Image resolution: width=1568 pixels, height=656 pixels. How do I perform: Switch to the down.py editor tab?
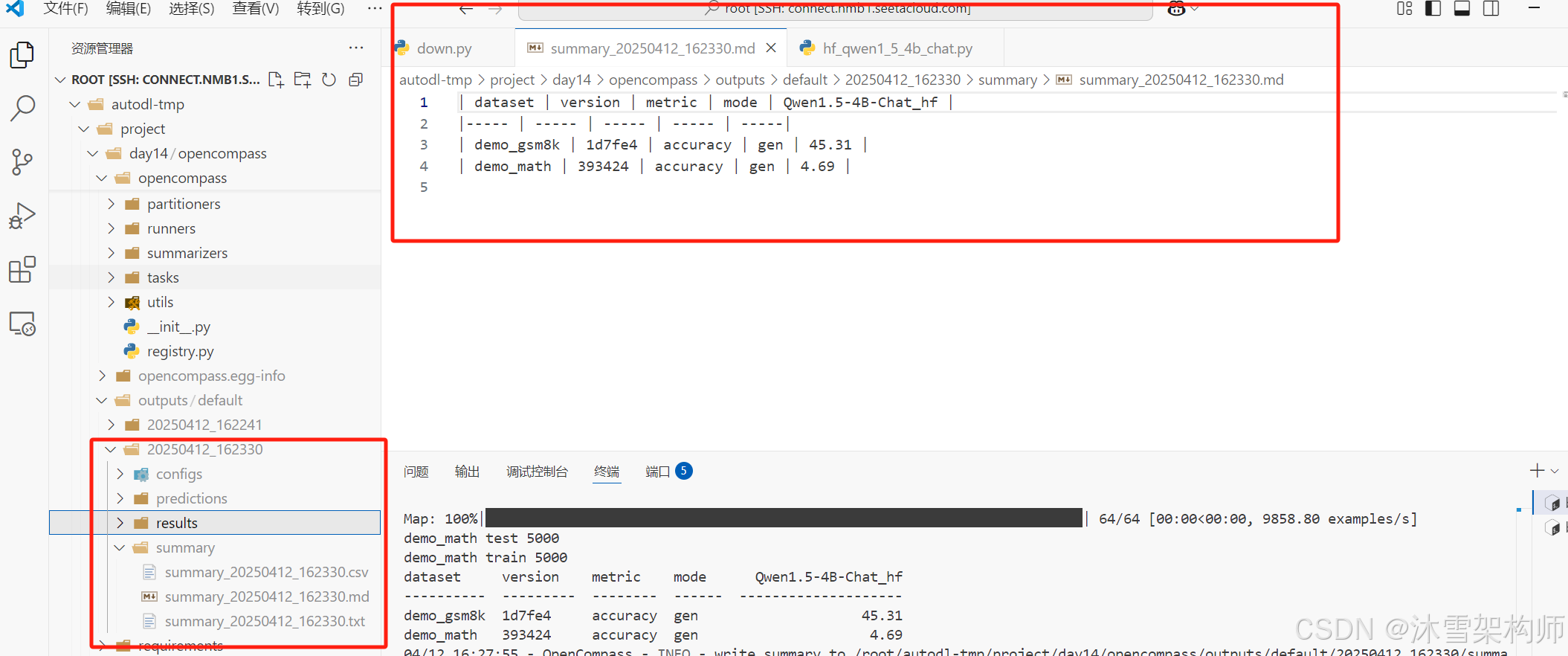[x=445, y=48]
